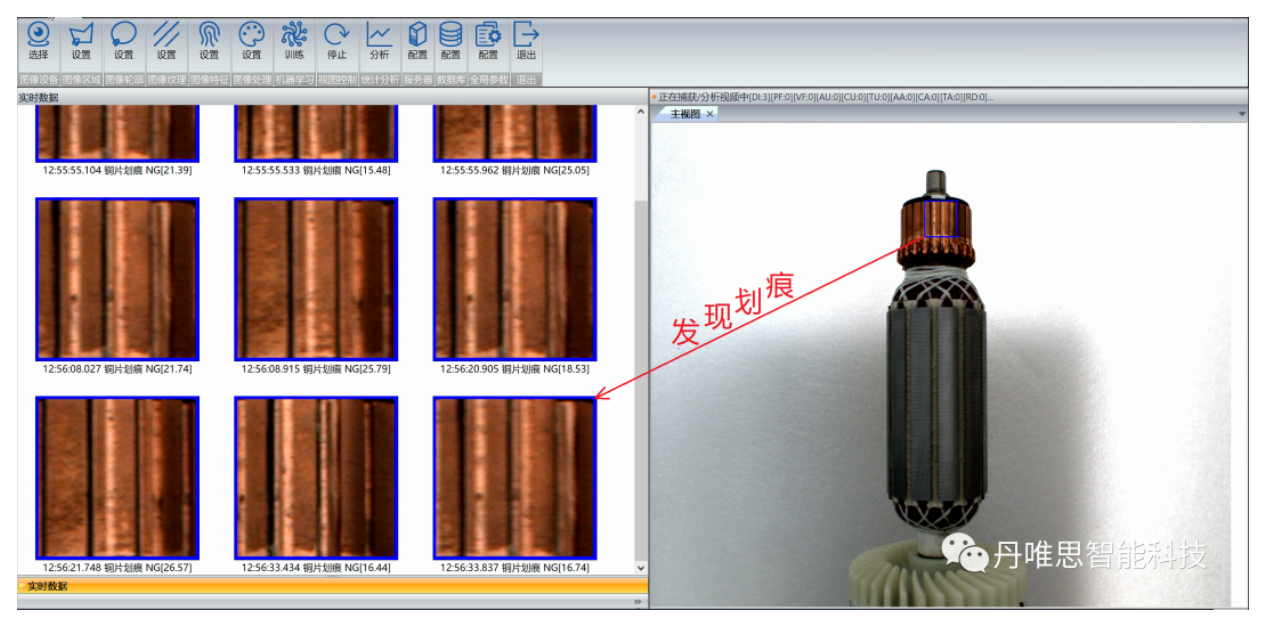The width and height of the screenshot is (1267, 621).
Task: Open database (数据库) configuration icon
Action: [x=451, y=42]
